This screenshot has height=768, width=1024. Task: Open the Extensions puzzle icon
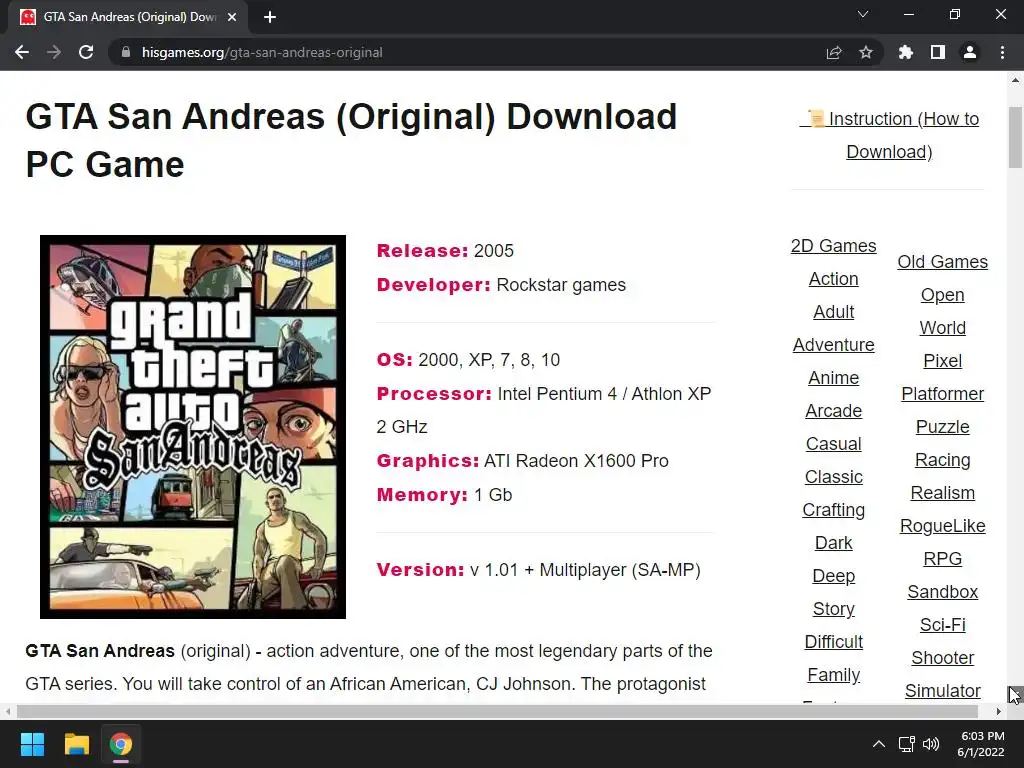click(x=905, y=52)
